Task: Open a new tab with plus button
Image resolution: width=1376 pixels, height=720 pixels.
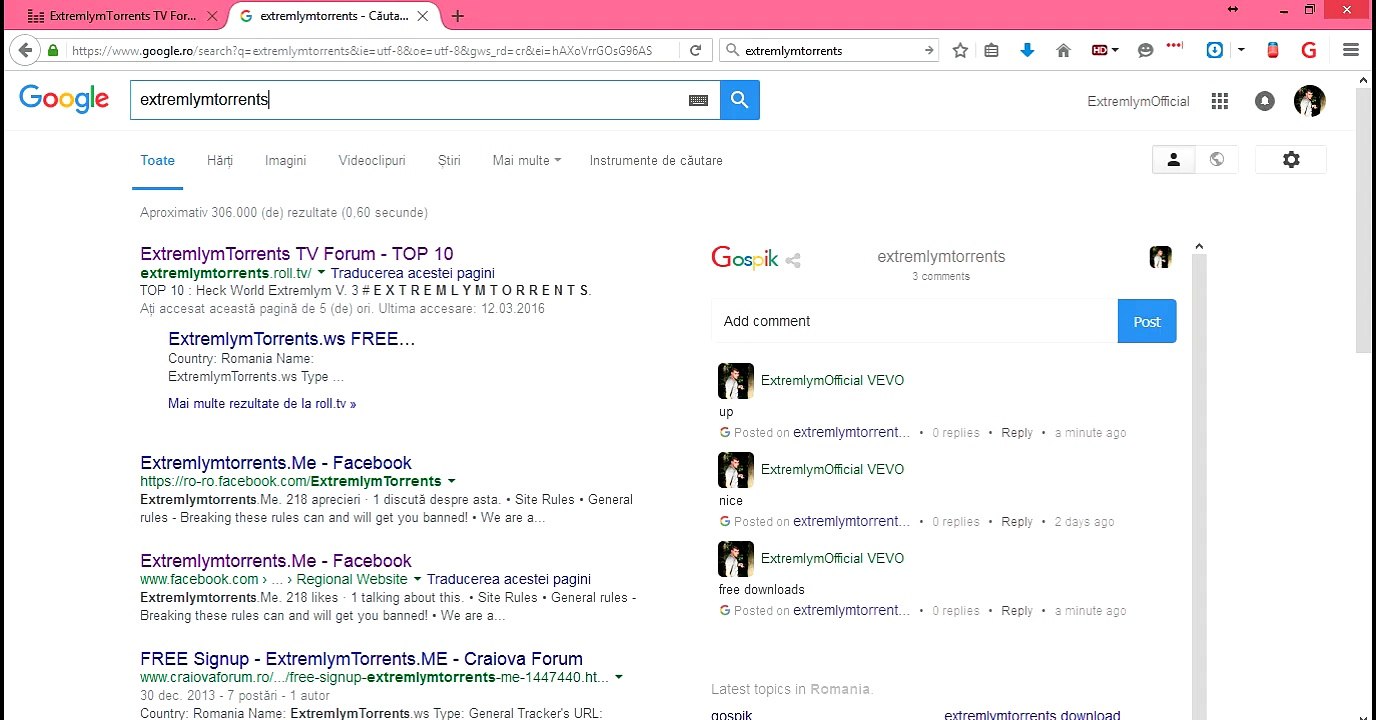Action: click(x=458, y=16)
